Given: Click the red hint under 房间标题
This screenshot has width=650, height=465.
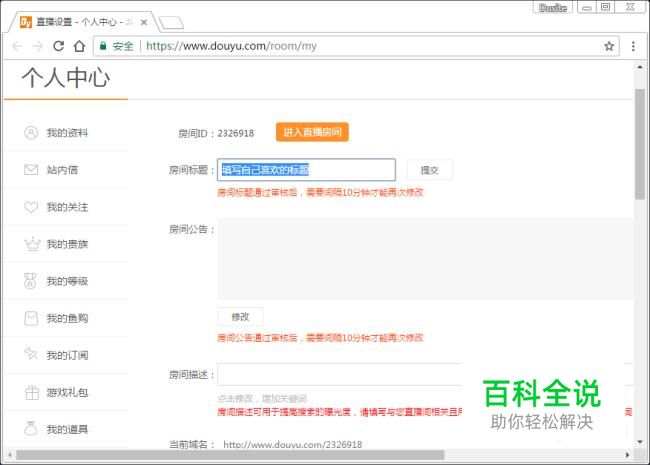Looking at the screenshot, I should (x=320, y=192).
